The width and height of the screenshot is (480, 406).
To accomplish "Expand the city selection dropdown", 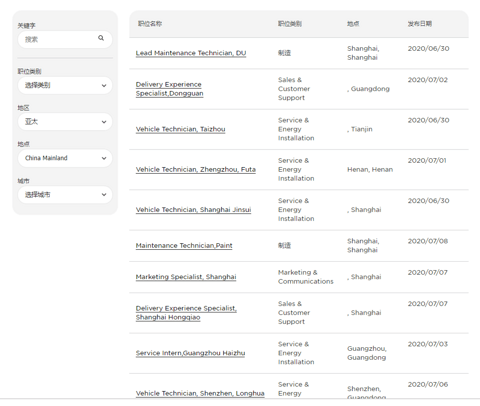I will pyautogui.click(x=65, y=195).
